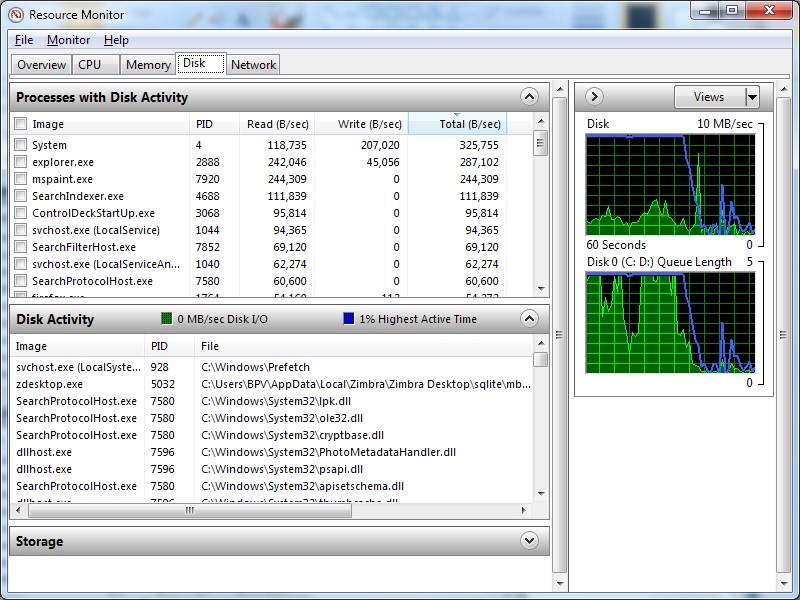The height and width of the screenshot is (600, 800).
Task: Expand the Storage section
Action: pos(529,540)
